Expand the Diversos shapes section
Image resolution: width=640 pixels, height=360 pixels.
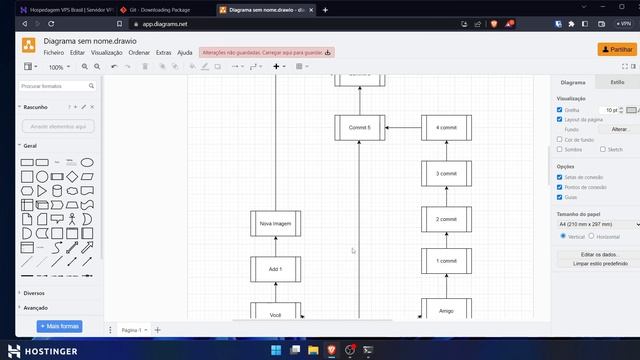[33, 293]
